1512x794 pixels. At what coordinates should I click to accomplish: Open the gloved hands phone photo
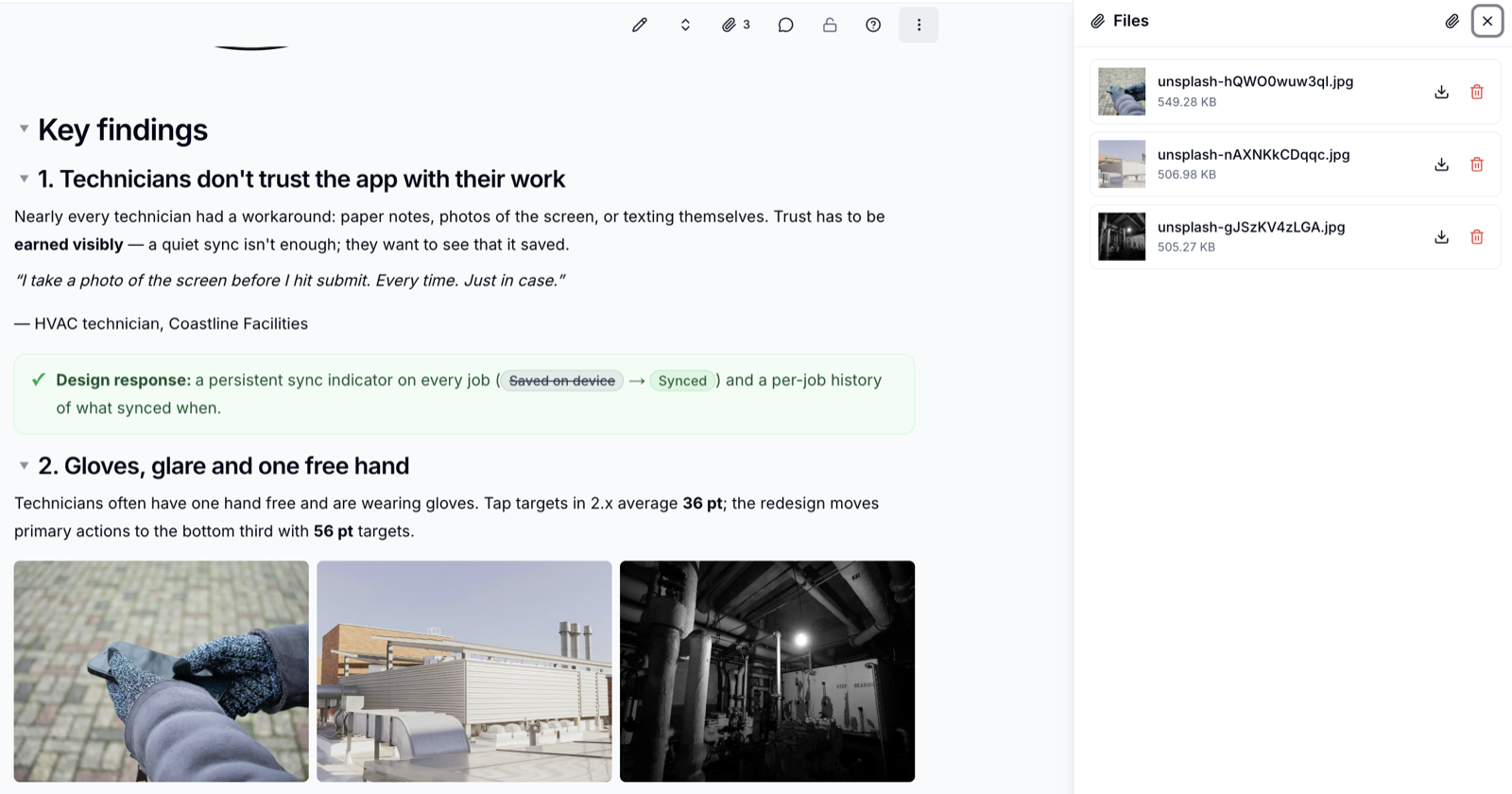(162, 671)
